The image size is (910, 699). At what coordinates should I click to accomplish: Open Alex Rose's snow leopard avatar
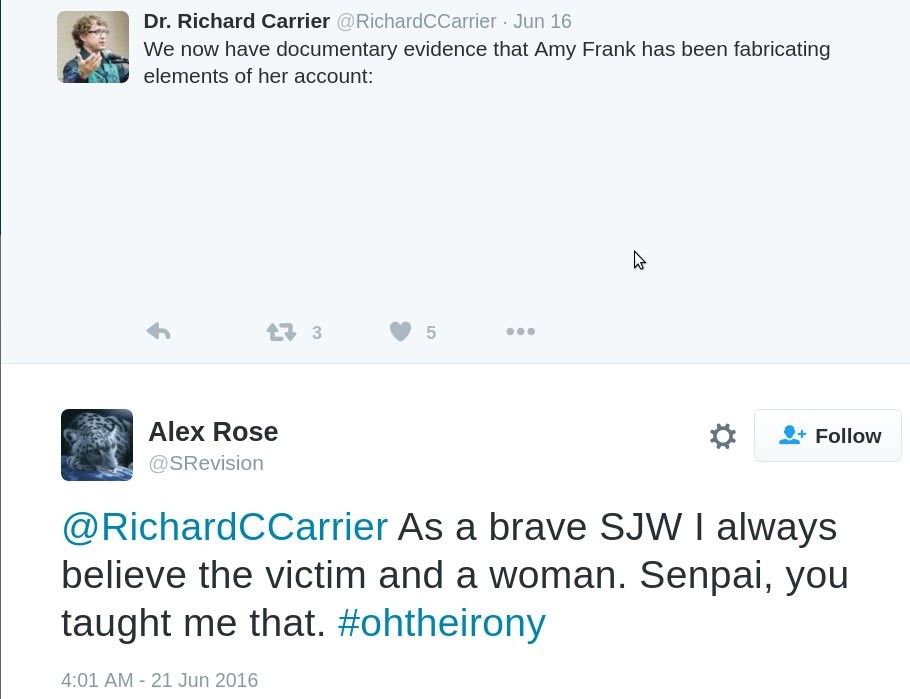pyautogui.click(x=97, y=445)
